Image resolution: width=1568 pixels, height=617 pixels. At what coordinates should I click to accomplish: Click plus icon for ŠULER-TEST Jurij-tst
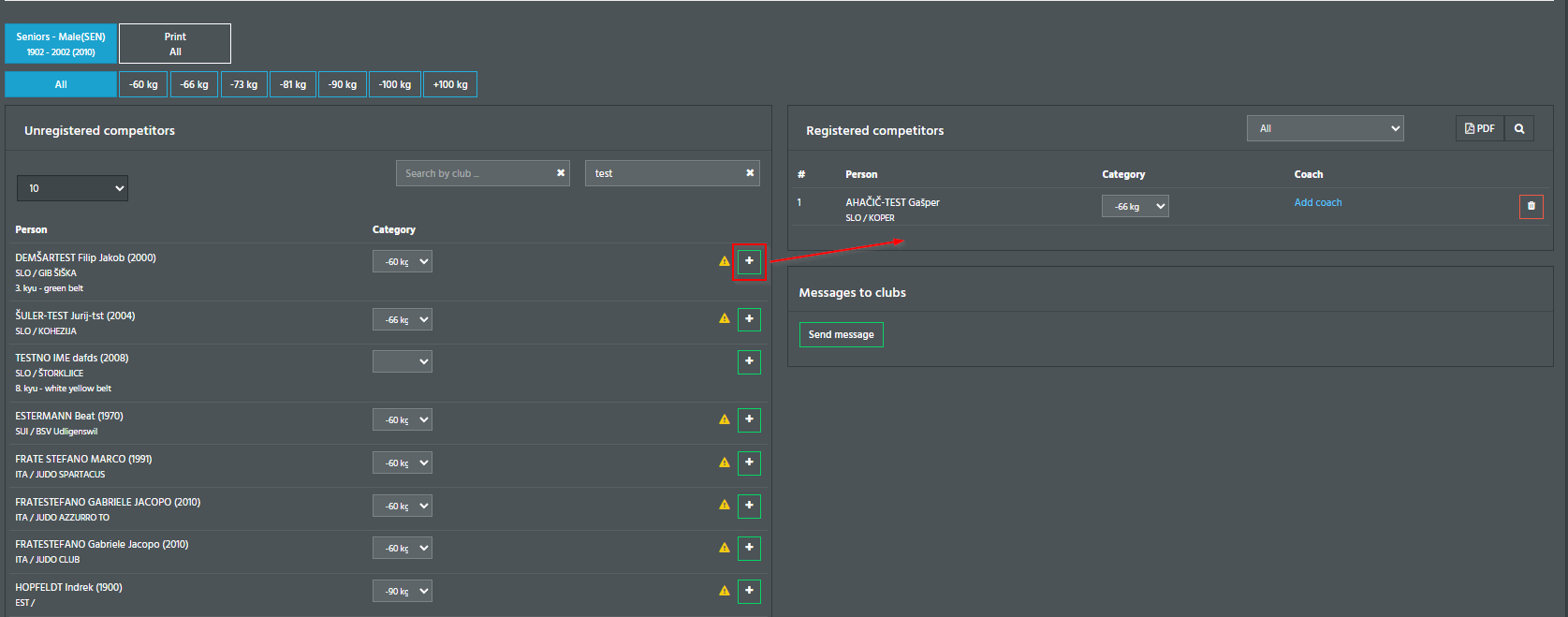click(x=749, y=319)
